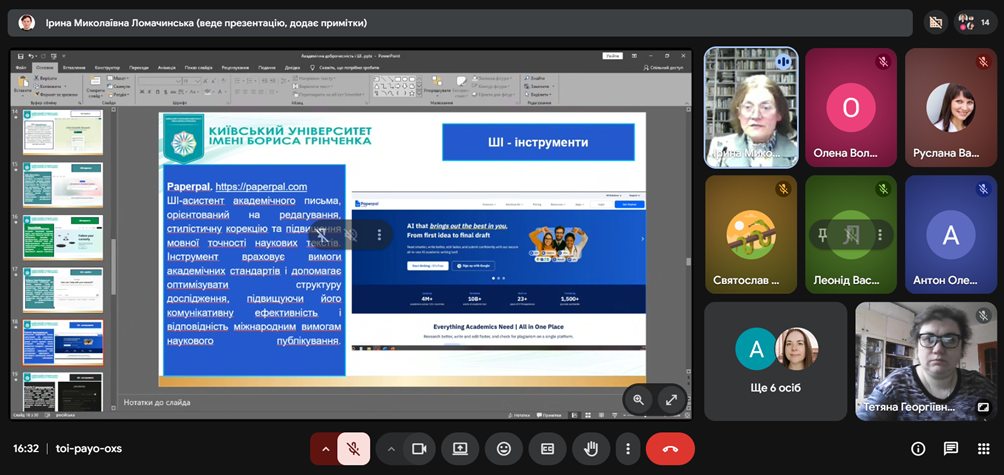Viewport: 1004px width, 475px height.
Task: Open the paperpal.com link on the slide
Action: click(x=261, y=186)
